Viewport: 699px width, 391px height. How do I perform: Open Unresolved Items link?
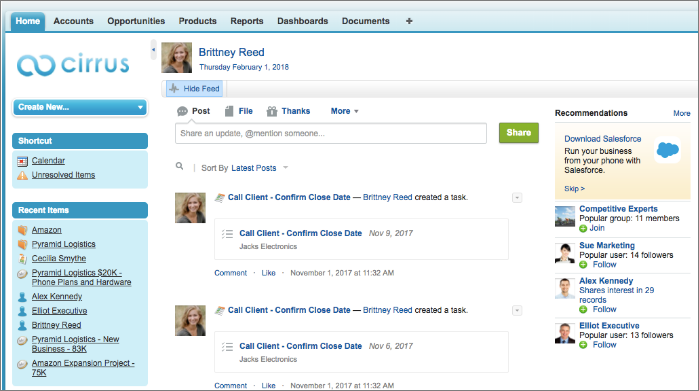[x=63, y=175]
